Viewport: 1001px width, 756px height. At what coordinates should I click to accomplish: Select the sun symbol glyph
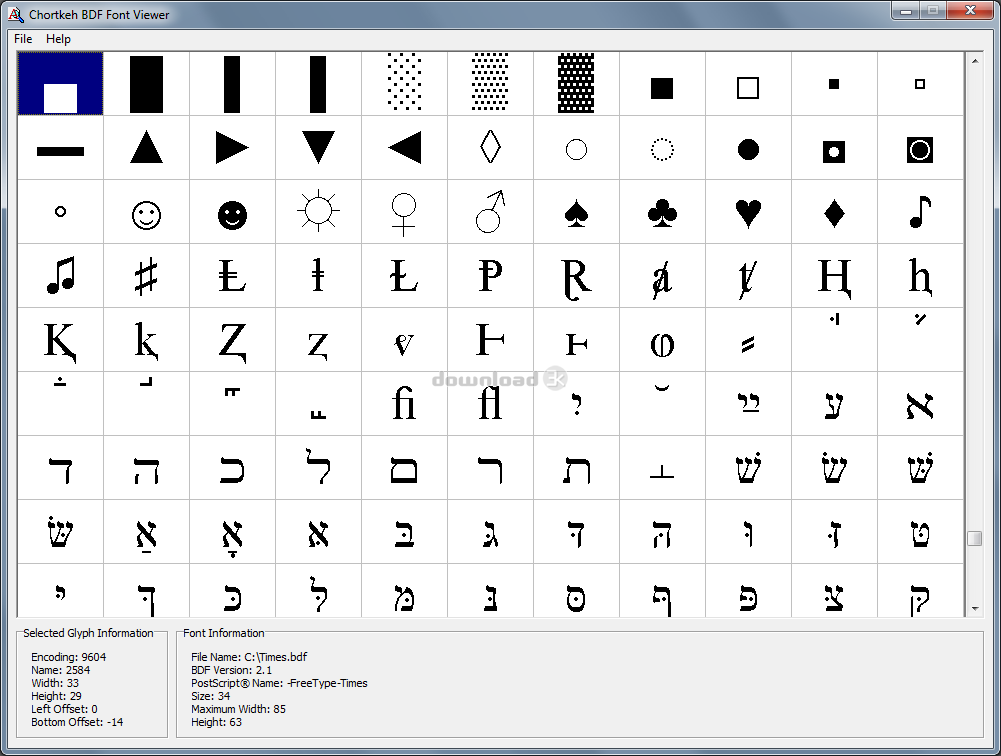click(x=318, y=212)
